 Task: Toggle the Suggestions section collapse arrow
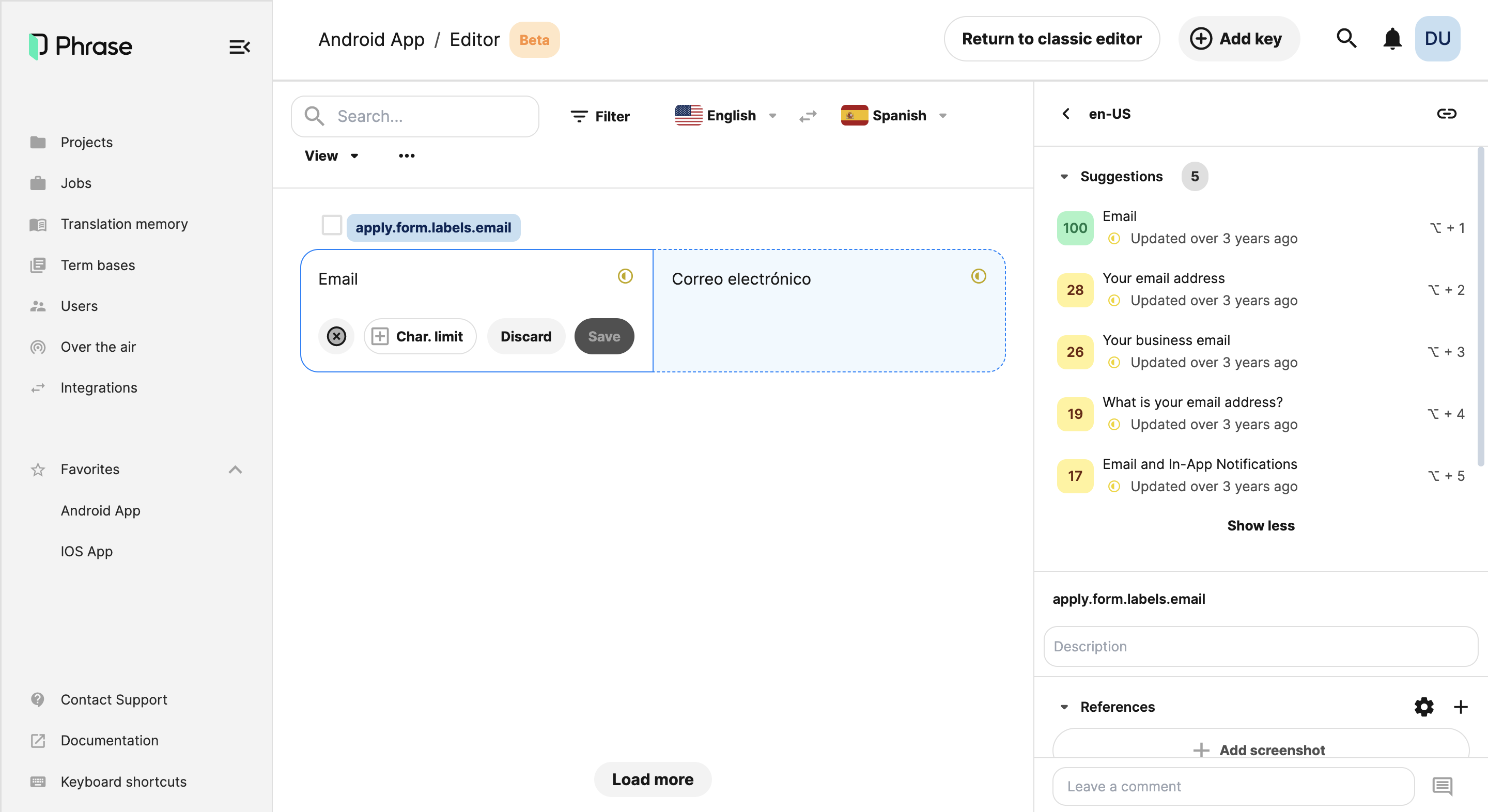[1063, 176]
